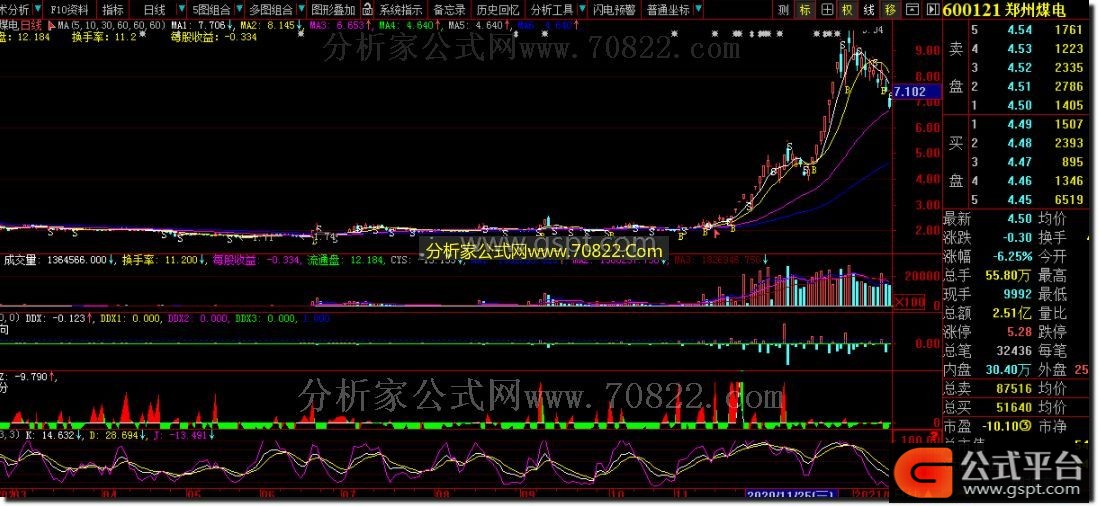Select the 日线 daily period button
1099x506 pixels.
click(x=153, y=9)
